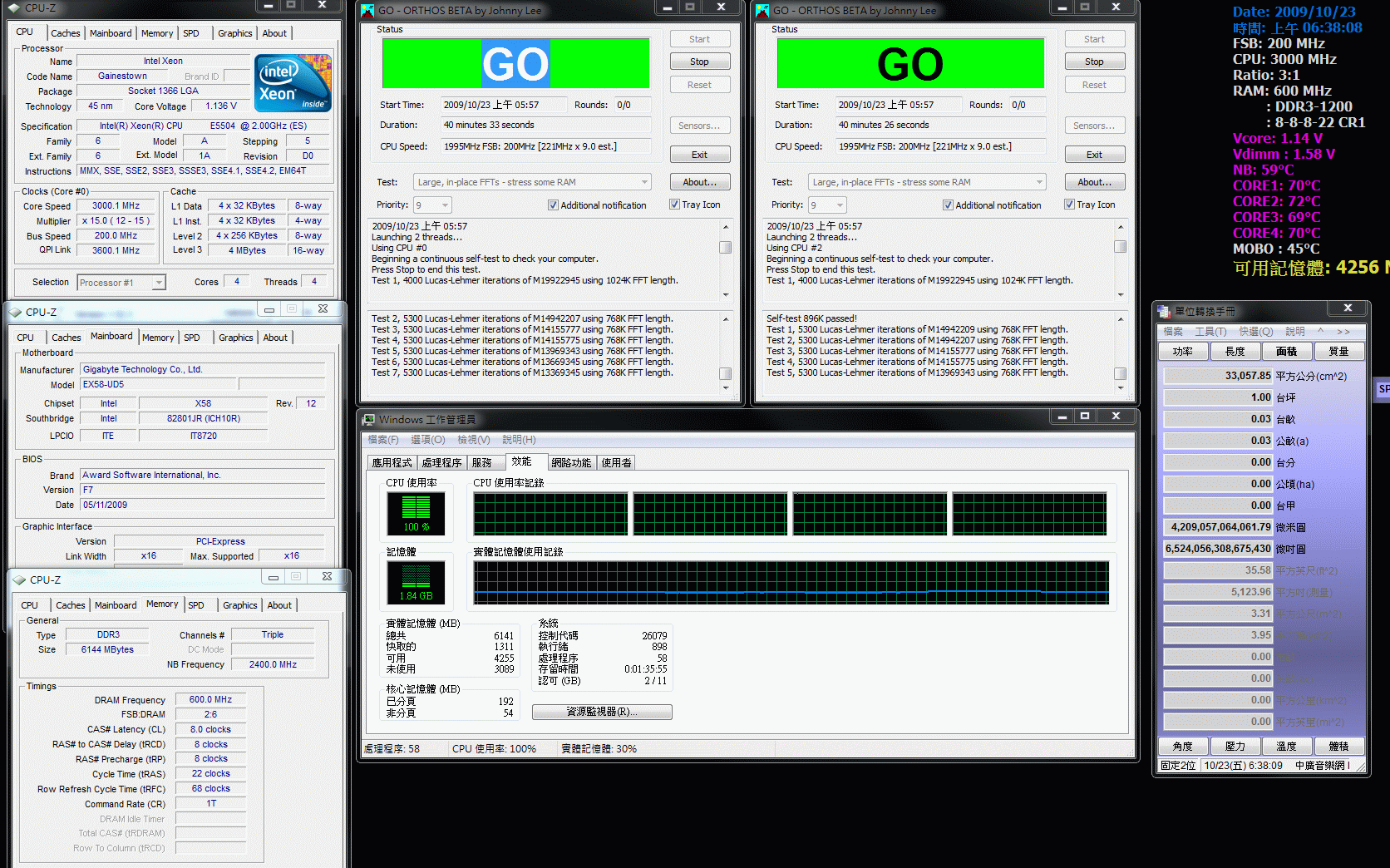Click scrollbar thumb of left ORTHOS upper log
The height and width of the screenshot is (868, 1390).
pos(726,247)
